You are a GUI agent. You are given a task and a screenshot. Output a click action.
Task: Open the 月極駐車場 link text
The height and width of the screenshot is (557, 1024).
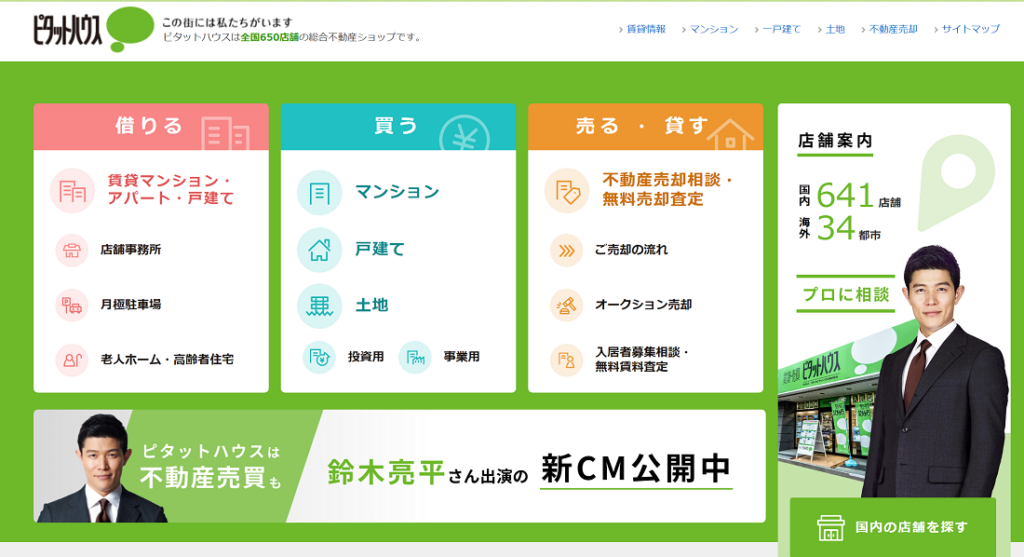pos(131,305)
